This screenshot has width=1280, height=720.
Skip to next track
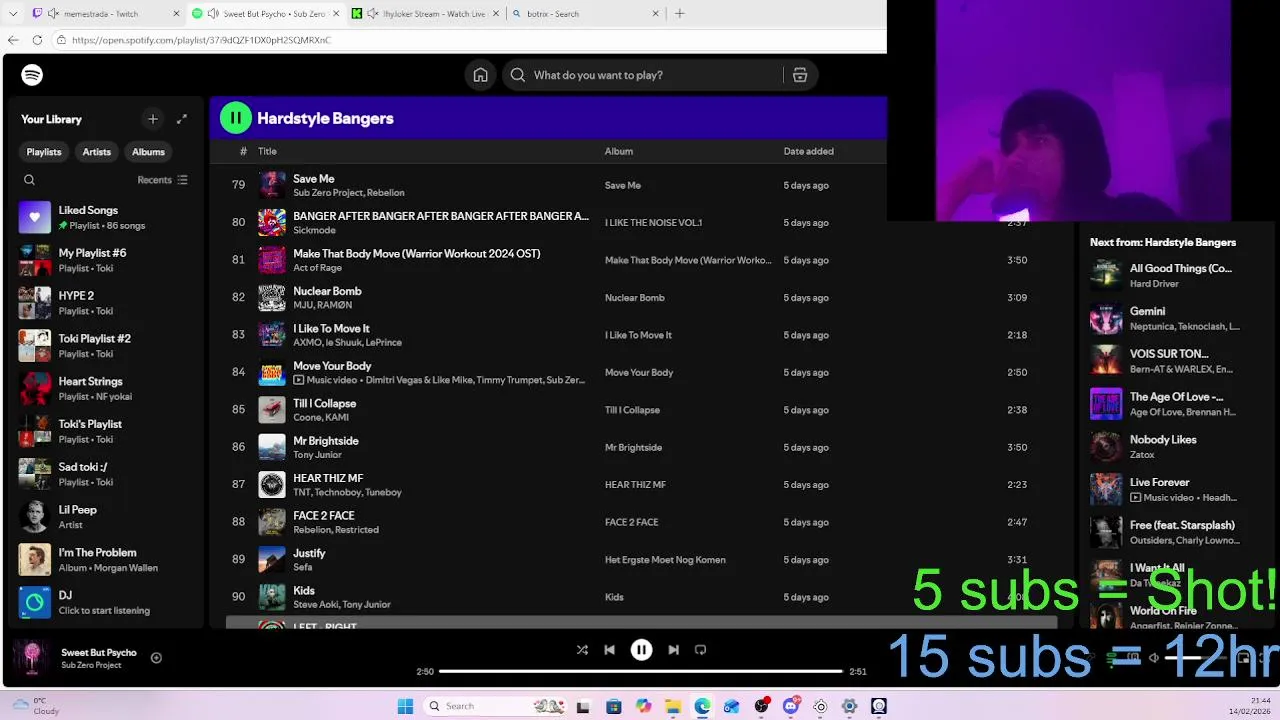pyautogui.click(x=674, y=650)
